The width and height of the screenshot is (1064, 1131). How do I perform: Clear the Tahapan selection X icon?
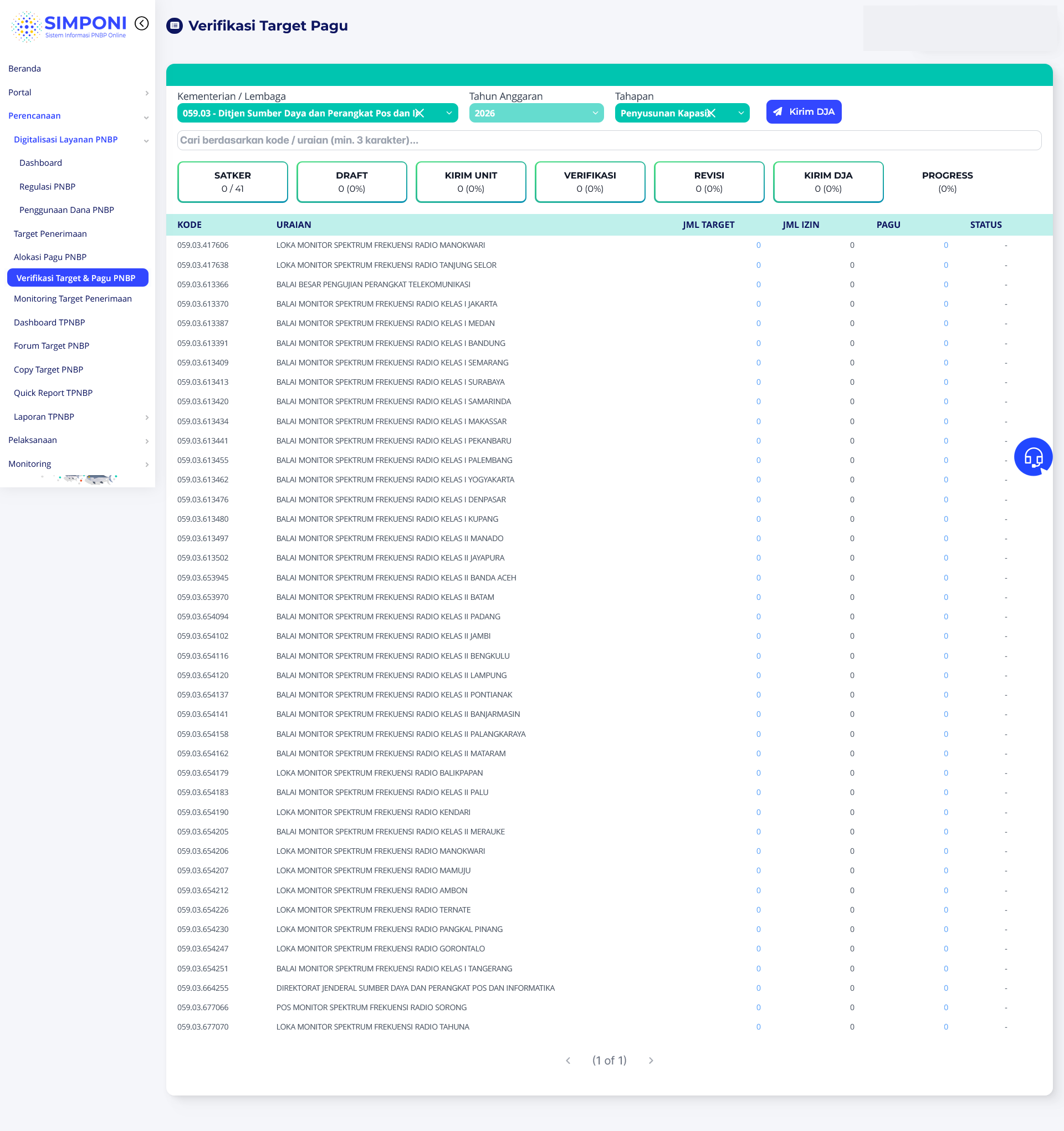(x=711, y=113)
